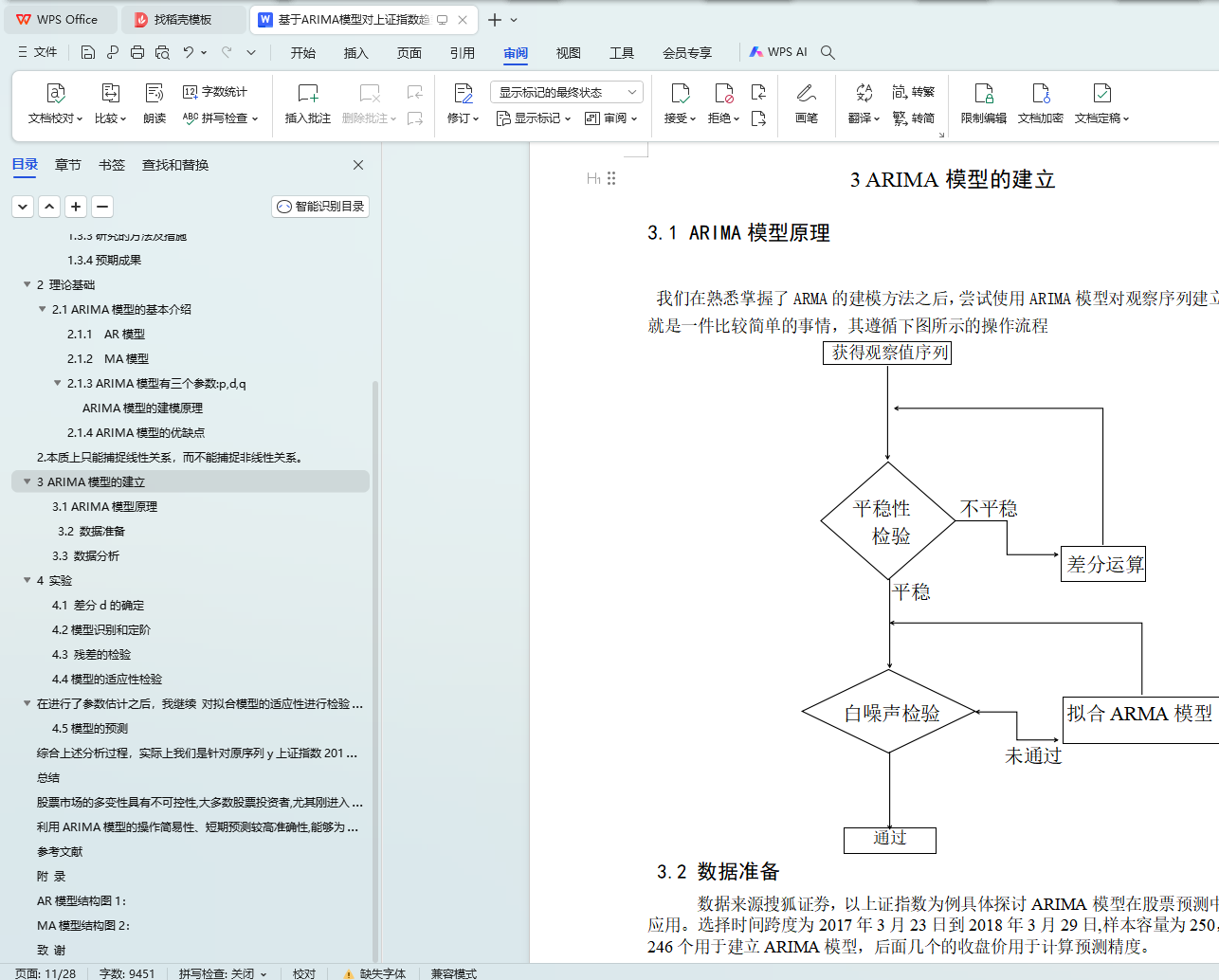Switch to the 视图 ribbon tab
This screenshot has width=1219, height=980.
click(568, 53)
